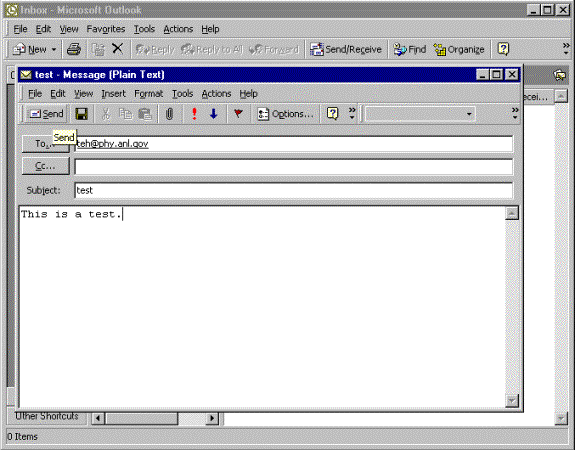Click the Print icon in Outlook toolbar
Screen dimensions: 575x450
click(74, 49)
